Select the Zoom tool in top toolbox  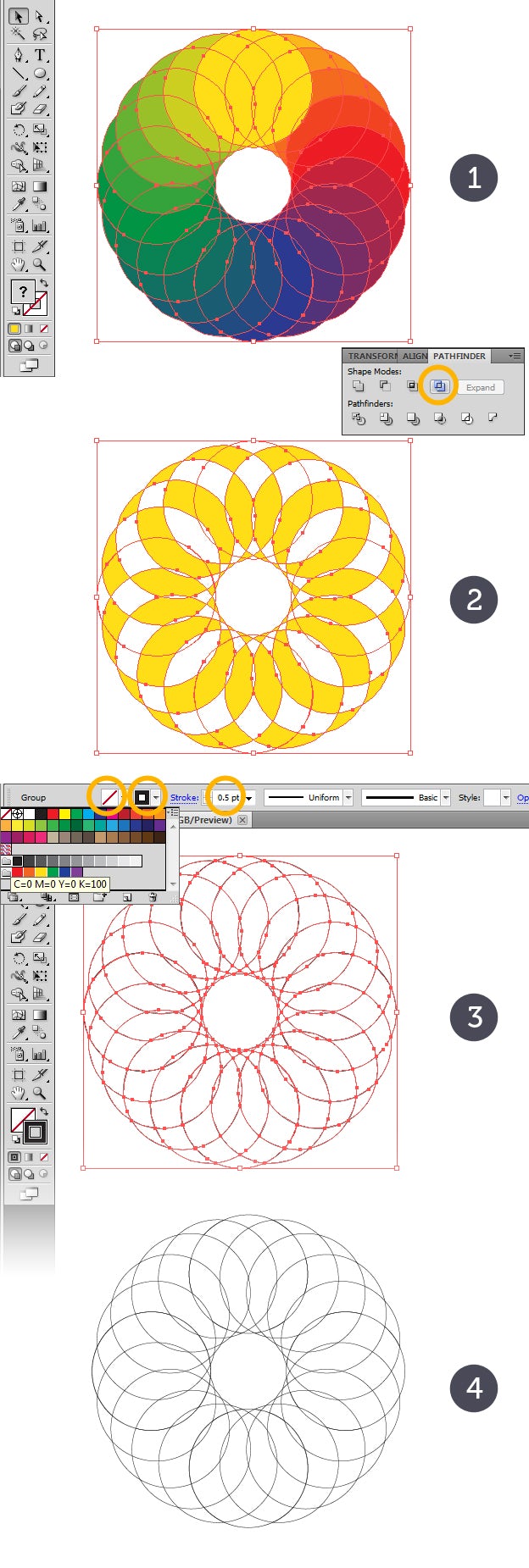pyautogui.click(x=40, y=265)
